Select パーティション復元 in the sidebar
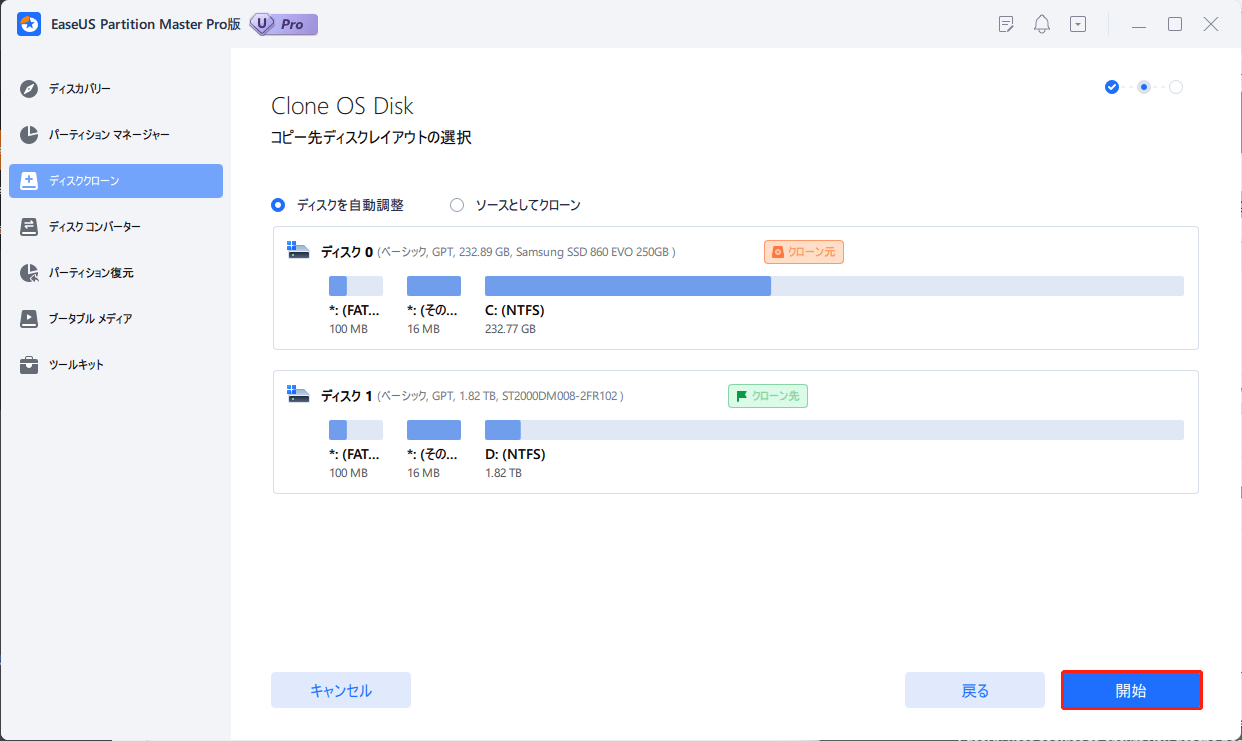Viewport: 1242px width, 741px height. click(x=30, y=272)
